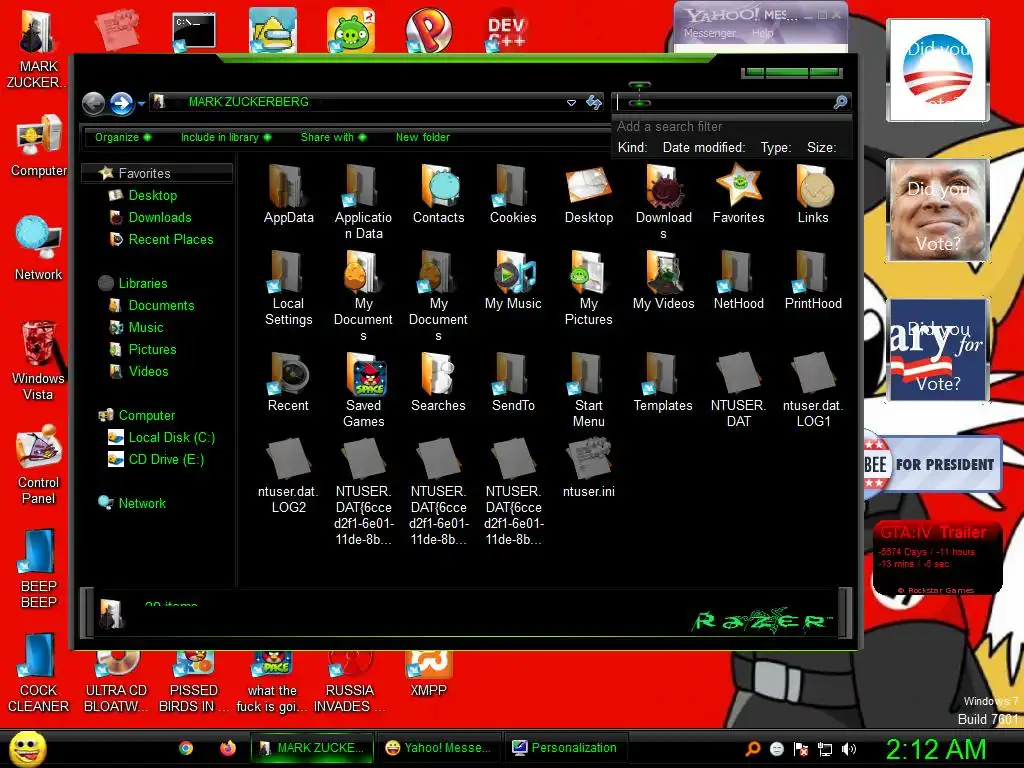Add the Date modified: search filter
The height and width of the screenshot is (768, 1024).
[x=703, y=148]
